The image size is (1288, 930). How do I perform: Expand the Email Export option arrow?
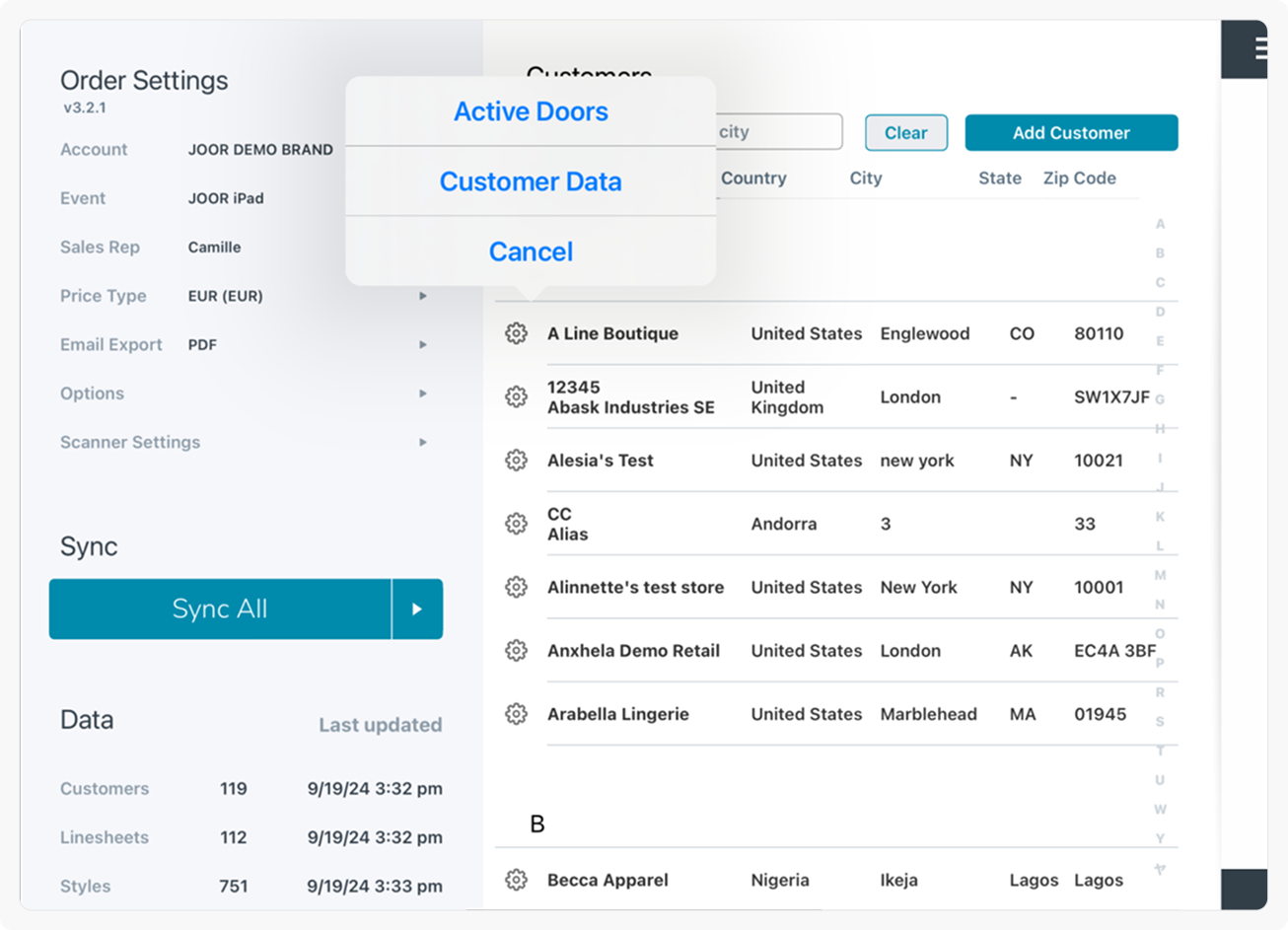[x=423, y=344]
